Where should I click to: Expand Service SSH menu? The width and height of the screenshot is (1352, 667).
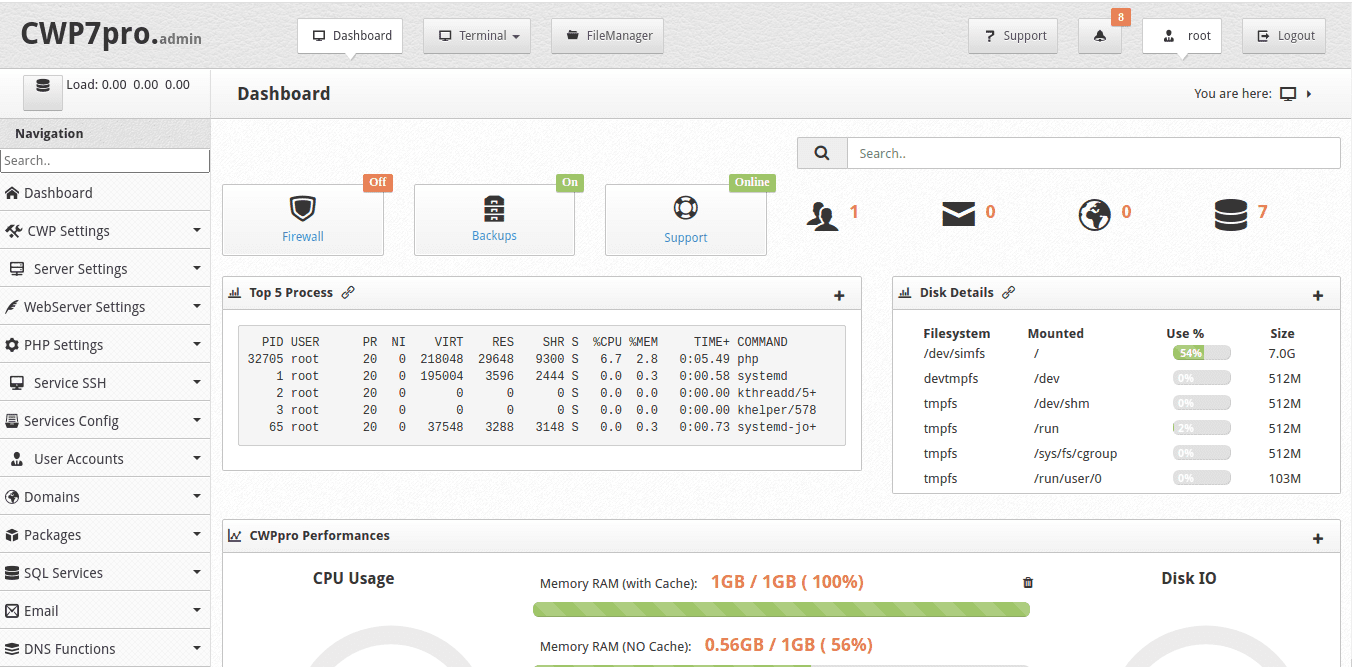tap(105, 383)
